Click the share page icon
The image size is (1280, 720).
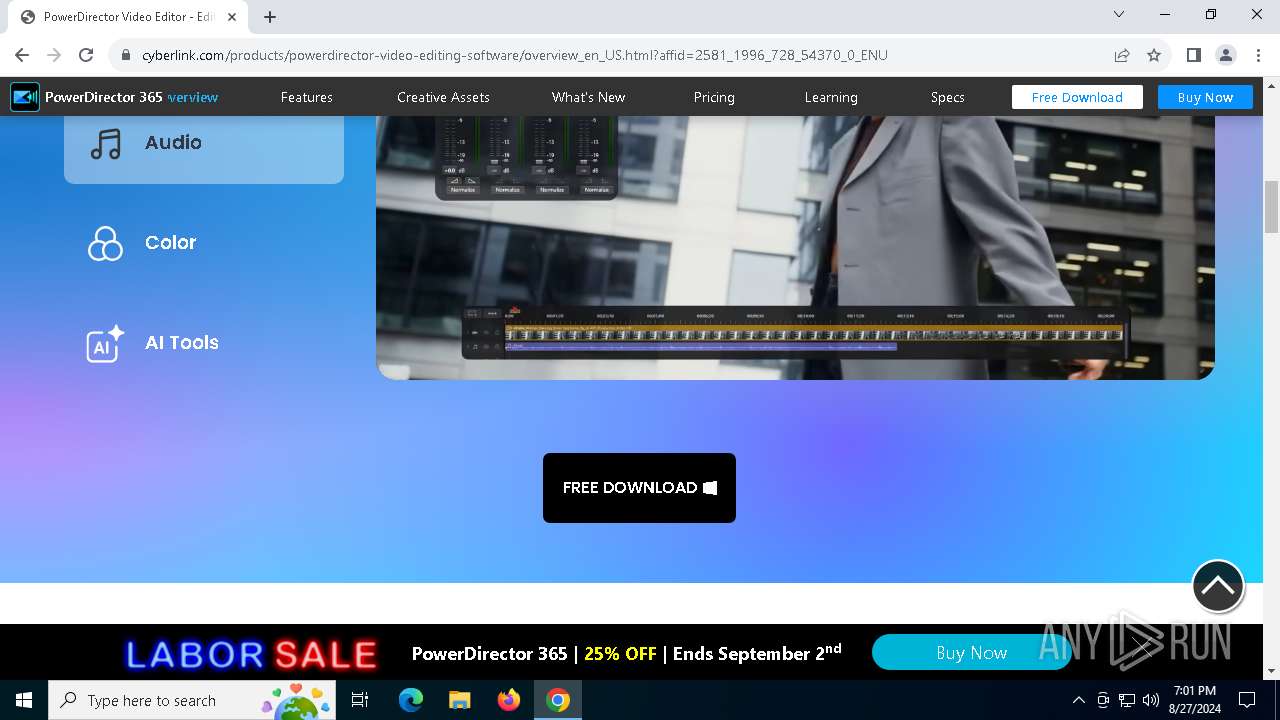point(1122,55)
